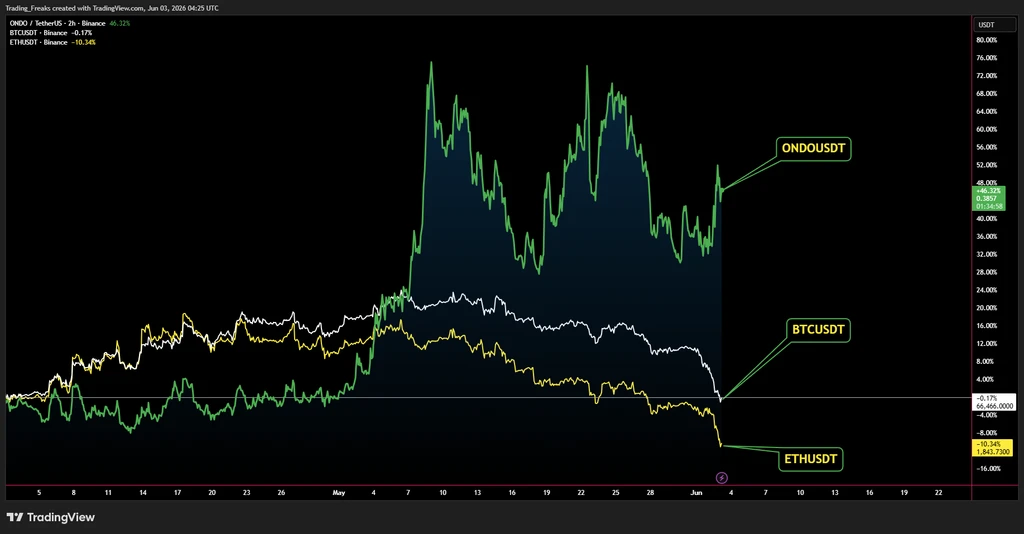Screen dimensions: 1024x534
Task: Click the date 22 at time axis end
Action: (938, 493)
